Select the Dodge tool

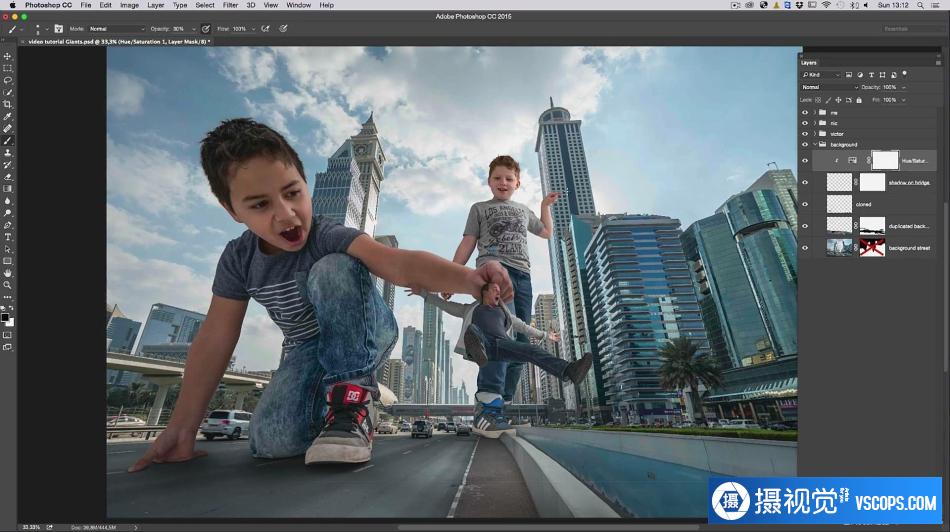(7, 213)
